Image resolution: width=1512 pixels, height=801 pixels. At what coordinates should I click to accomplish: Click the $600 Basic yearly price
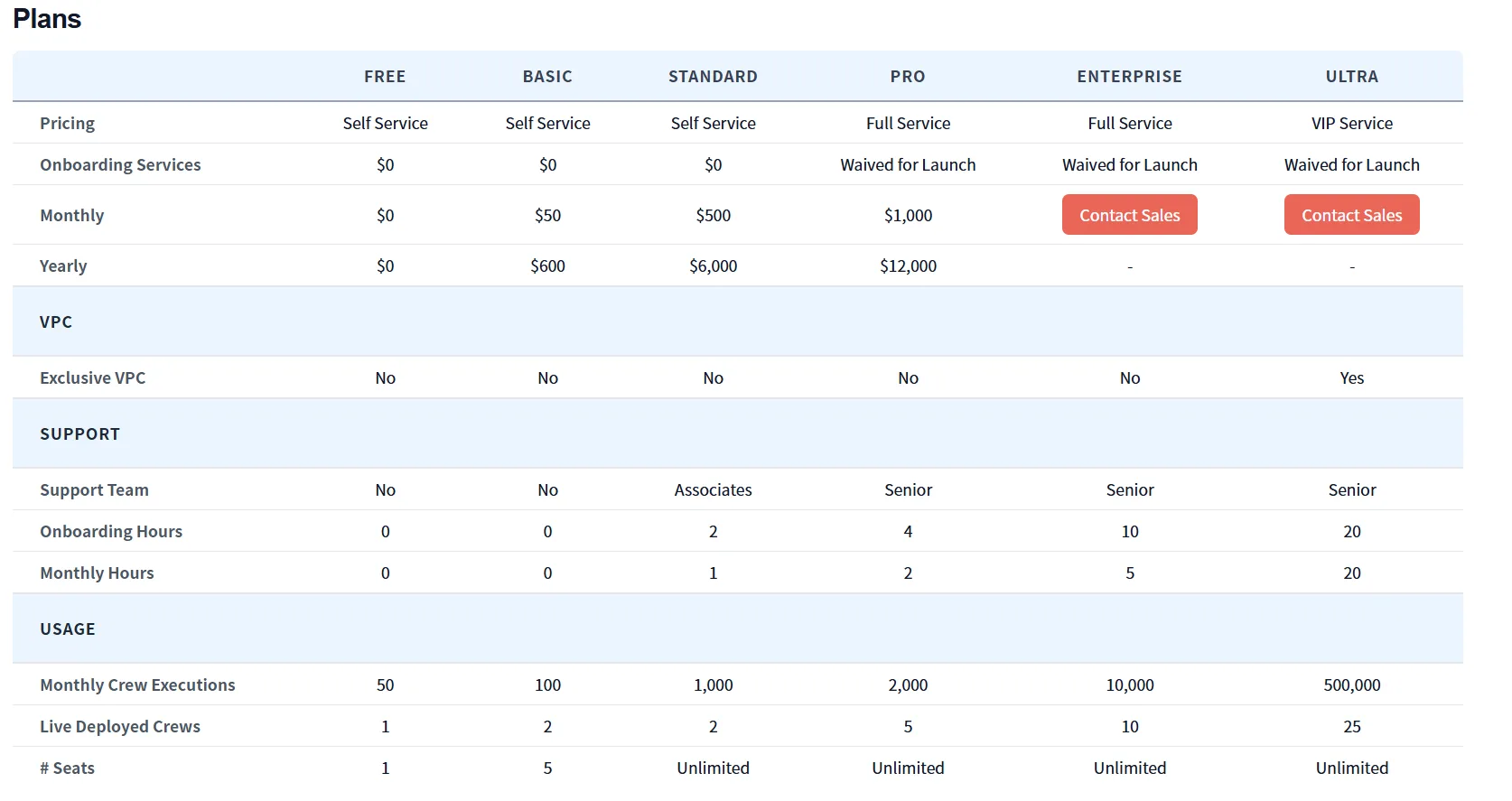547,266
